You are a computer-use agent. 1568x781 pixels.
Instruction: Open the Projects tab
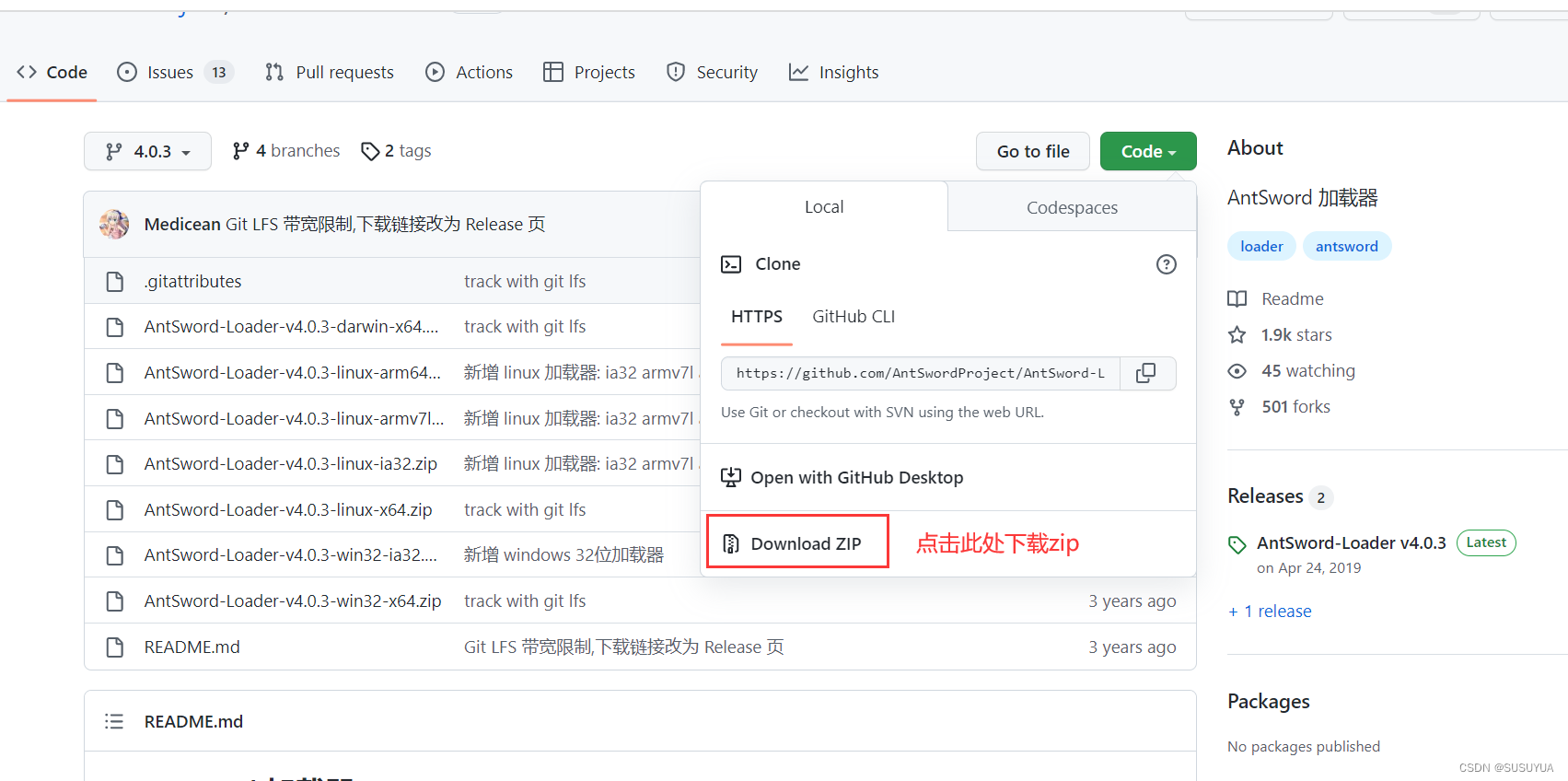(x=589, y=72)
